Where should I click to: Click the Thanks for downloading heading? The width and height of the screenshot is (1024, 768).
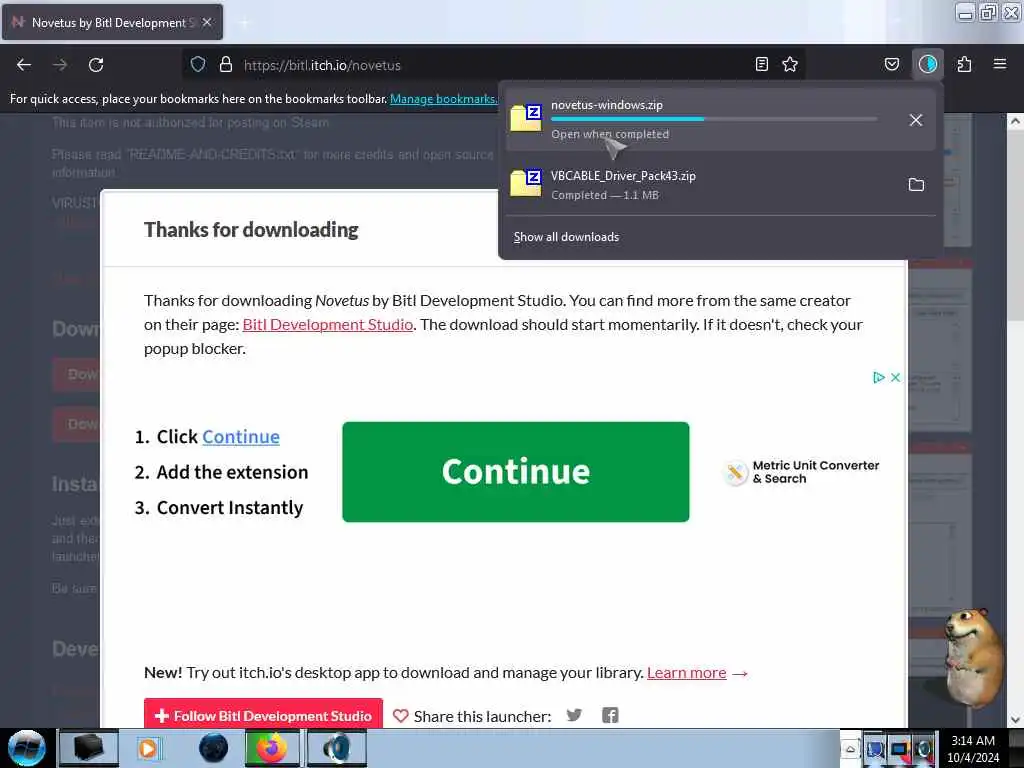[251, 230]
